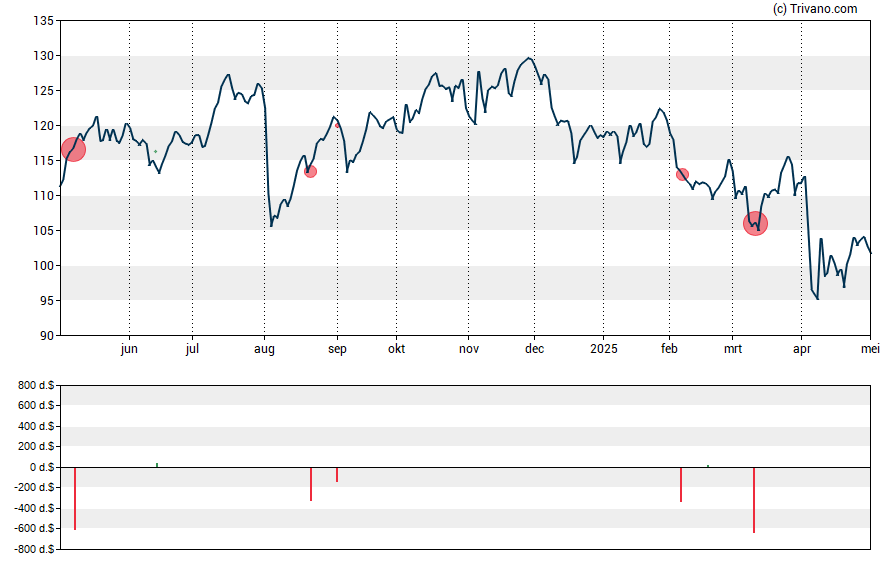The height and width of the screenshot is (565, 888).
Task: Click the "apr" axis label
Action: point(801,349)
